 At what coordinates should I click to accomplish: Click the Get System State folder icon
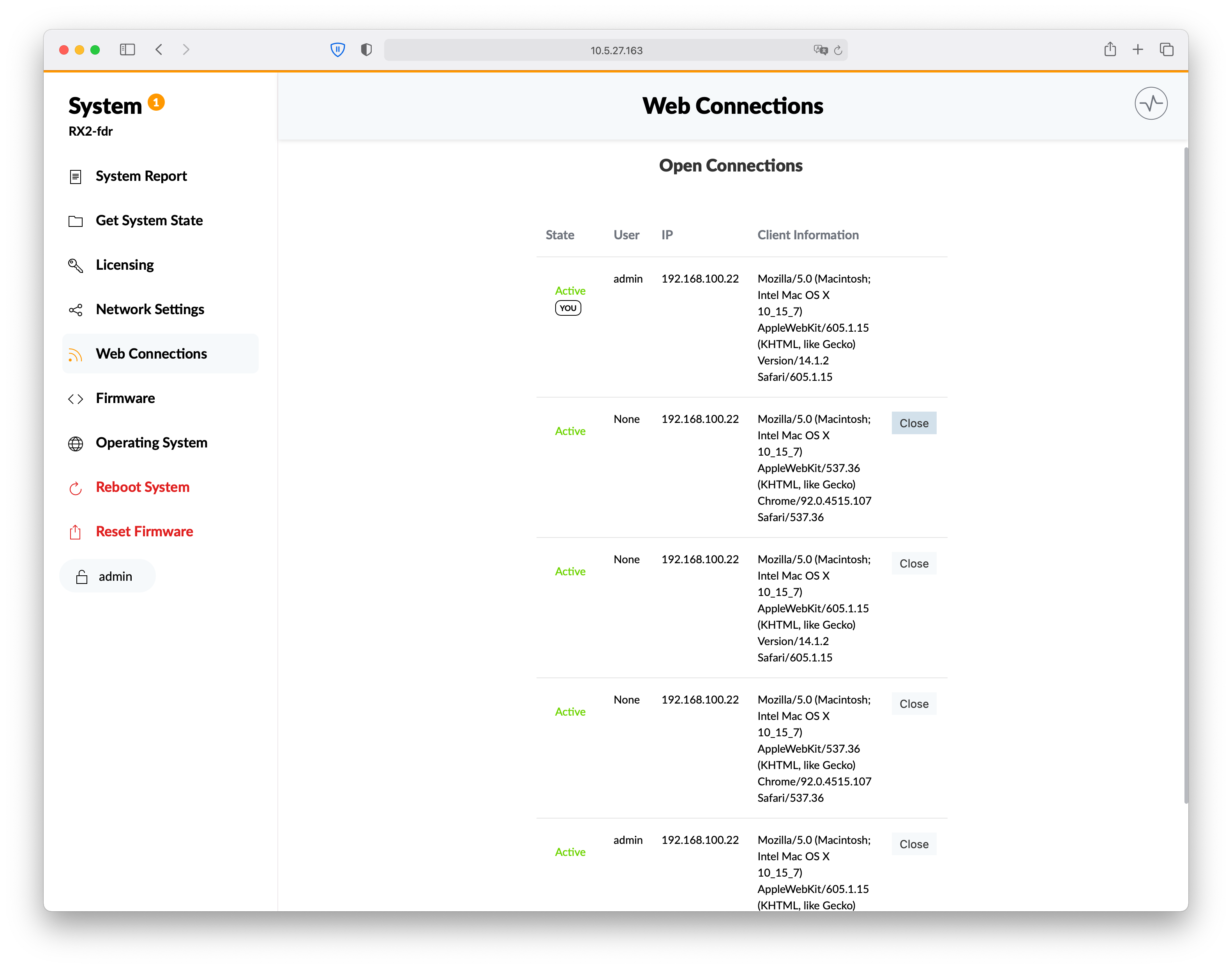tap(76, 221)
